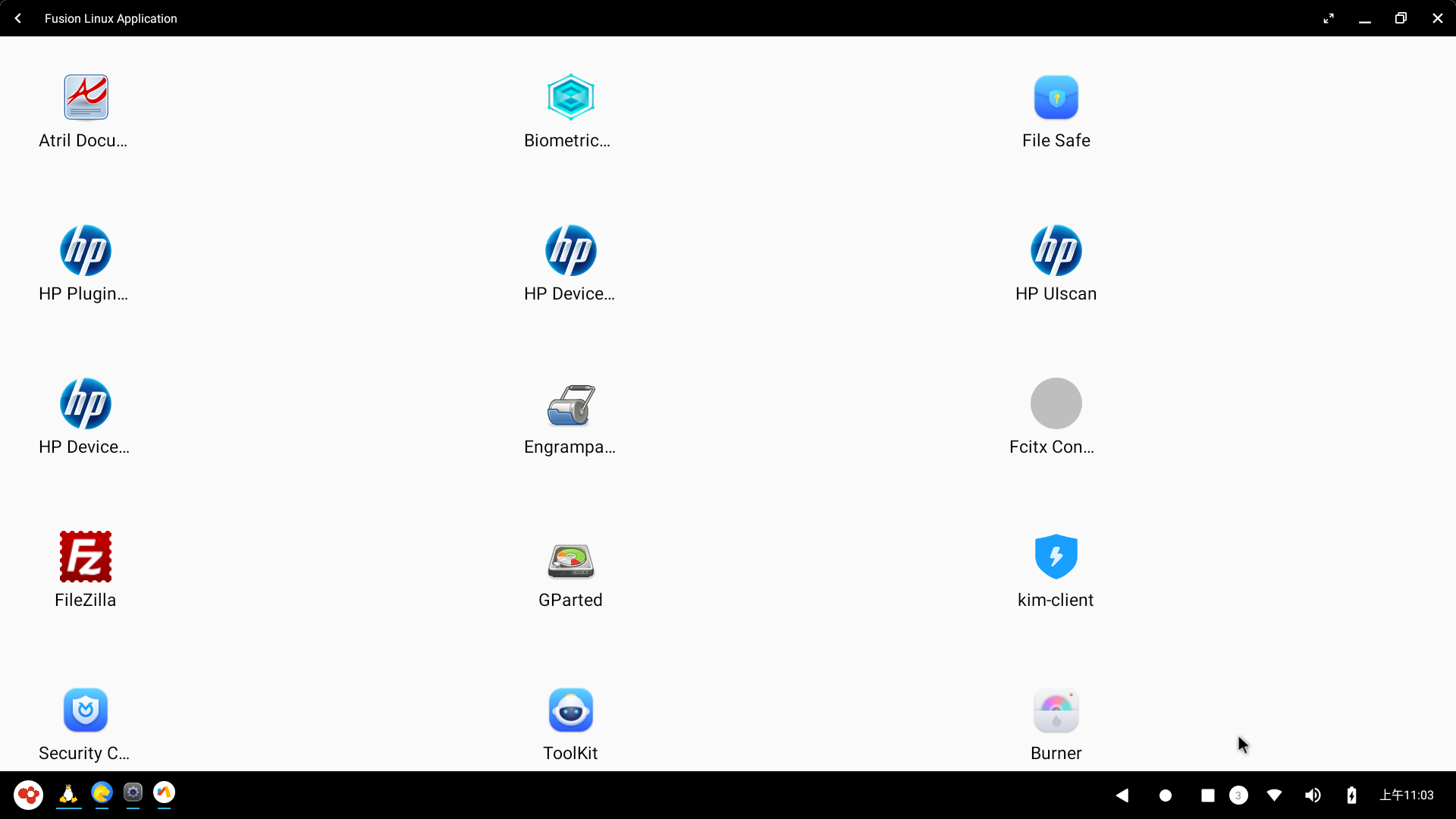Open the gear settings taskbar icon
This screenshot has width=1456, height=819.
(133, 792)
